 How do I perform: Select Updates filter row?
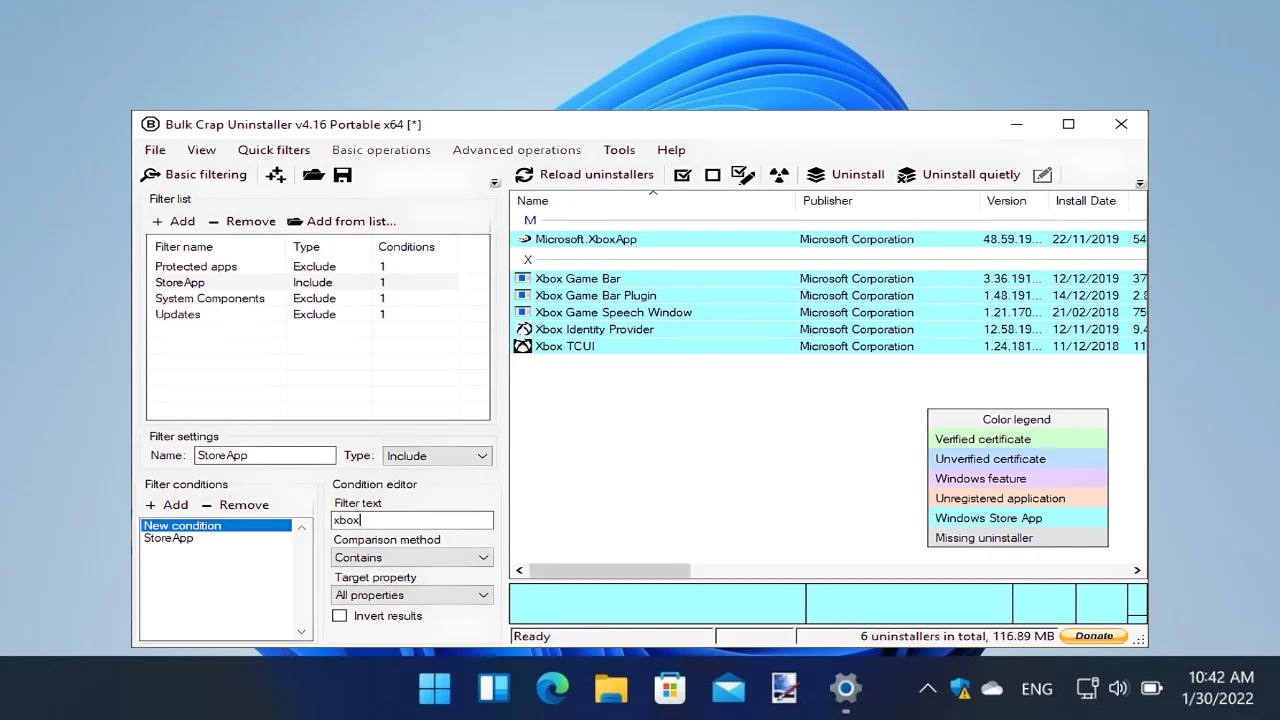(303, 314)
